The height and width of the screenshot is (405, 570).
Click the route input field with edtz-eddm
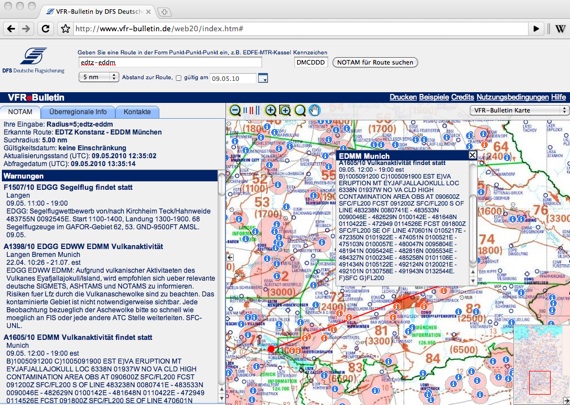(170, 63)
